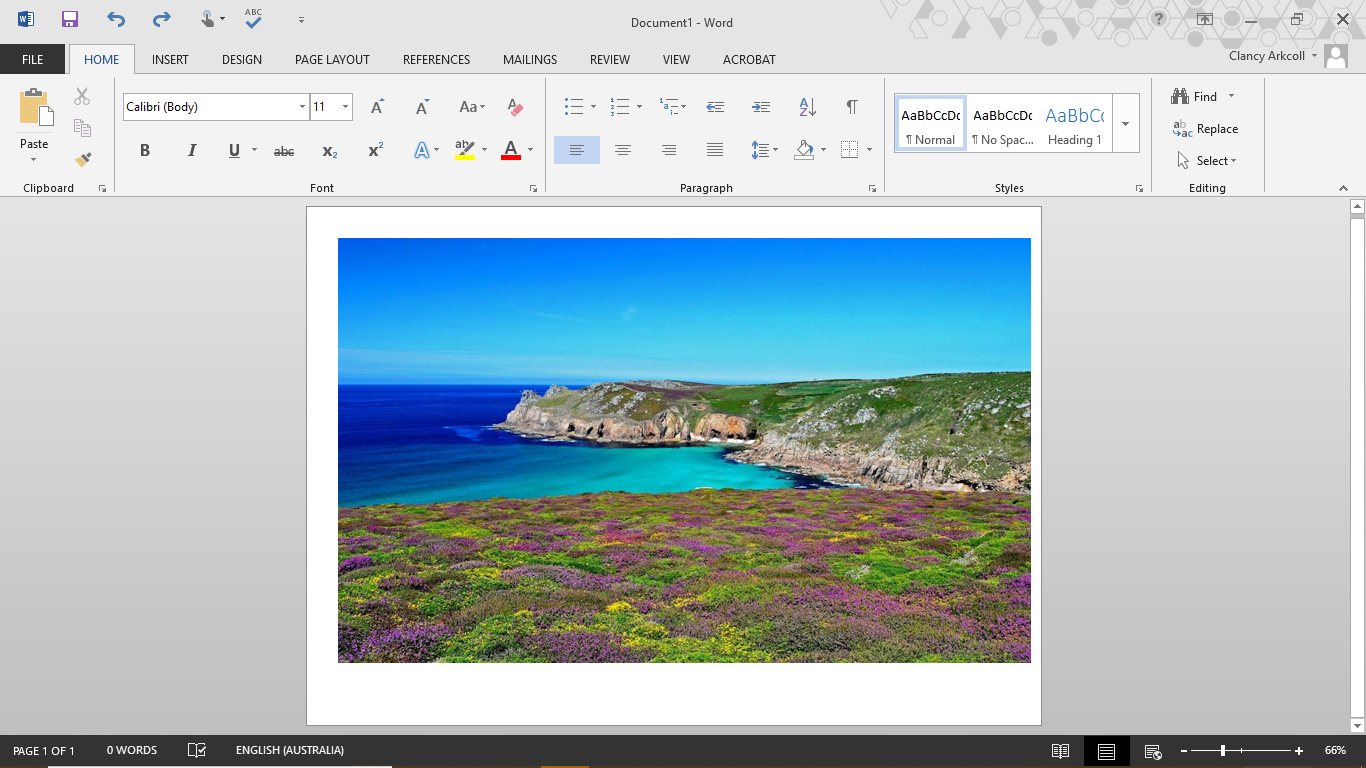Click the Increase Indent icon
Viewport: 1366px width, 768px height.
tap(761, 107)
